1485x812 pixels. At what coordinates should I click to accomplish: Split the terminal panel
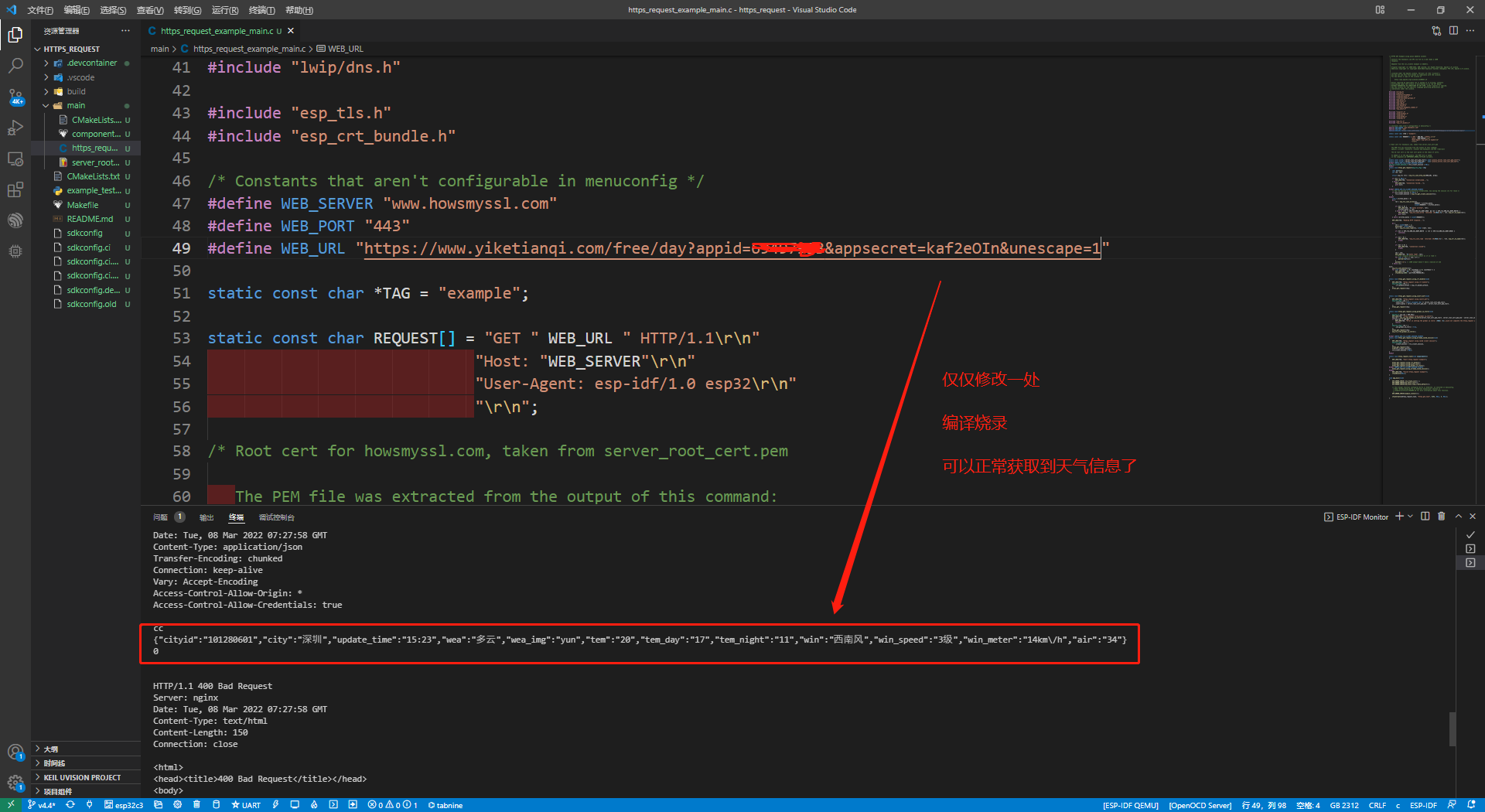(1425, 516)
